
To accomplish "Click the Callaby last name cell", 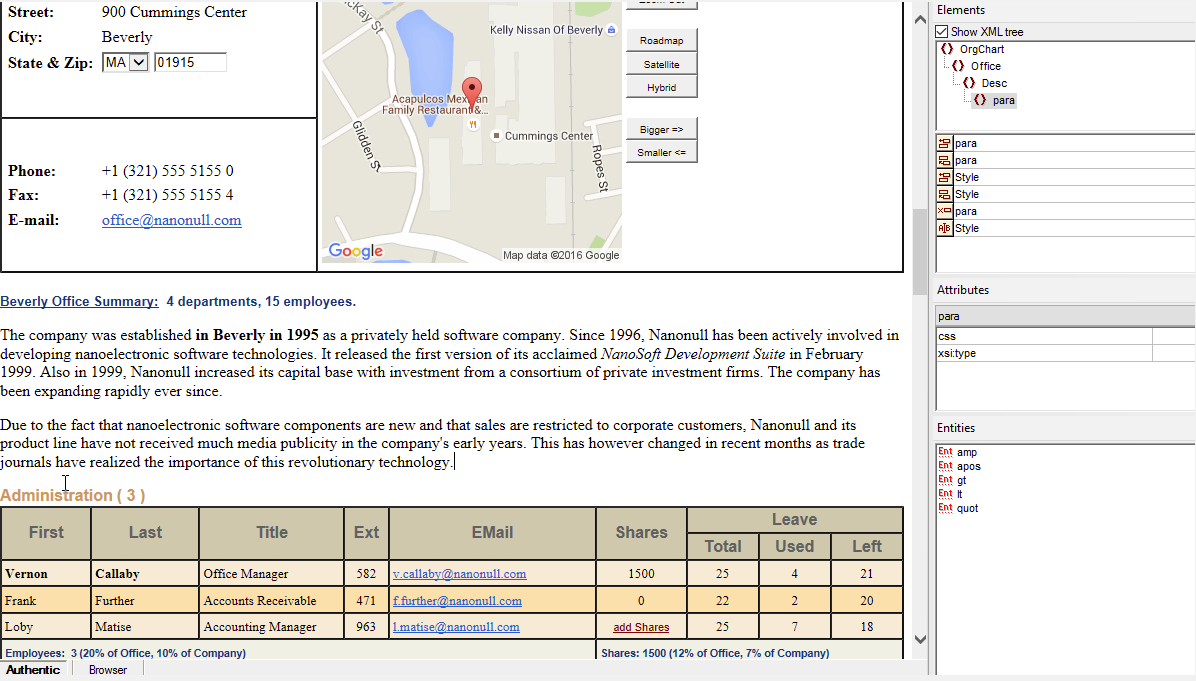I will [x=145, y=573].
